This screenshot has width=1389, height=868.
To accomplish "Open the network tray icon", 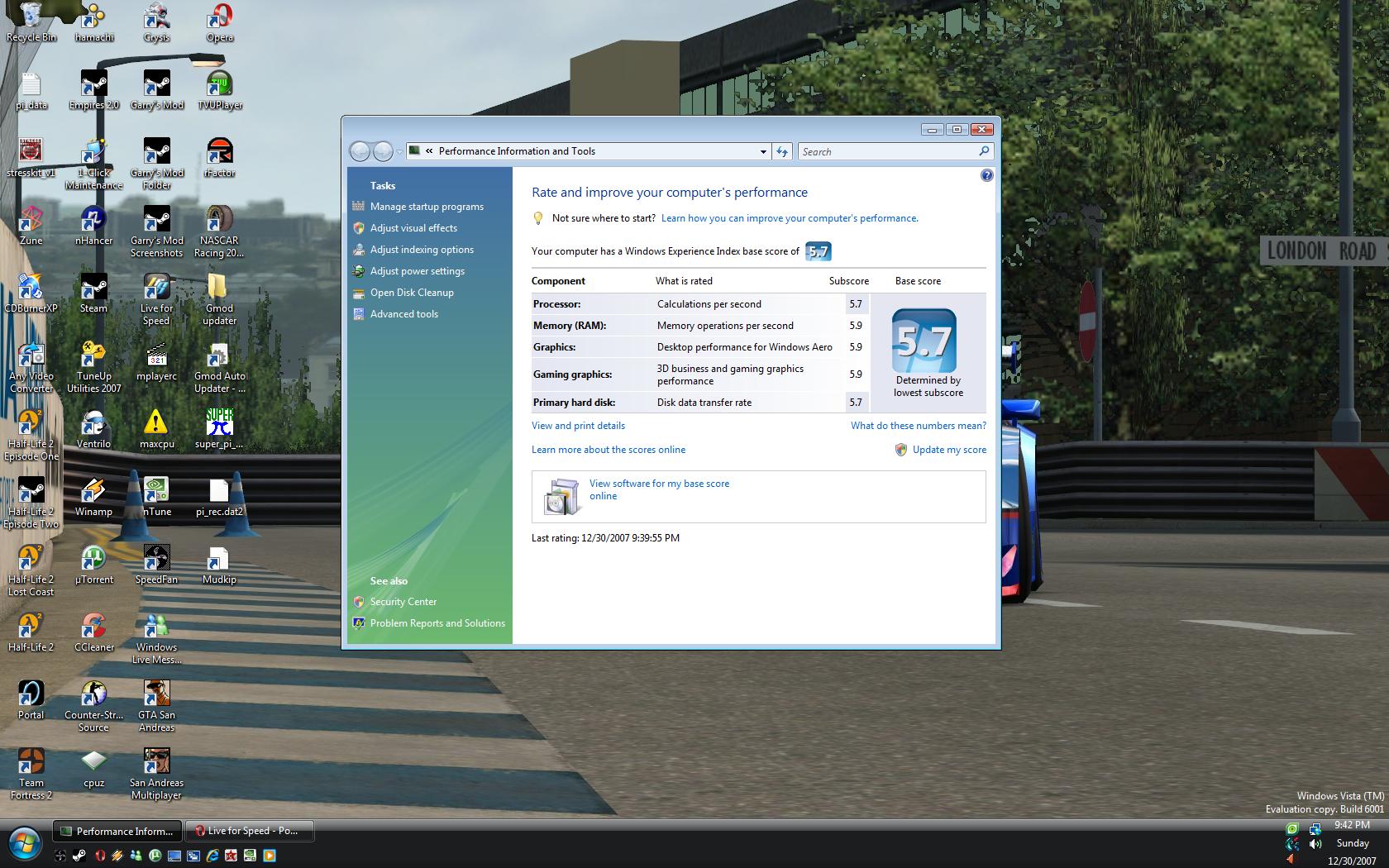I will 1315,828.
